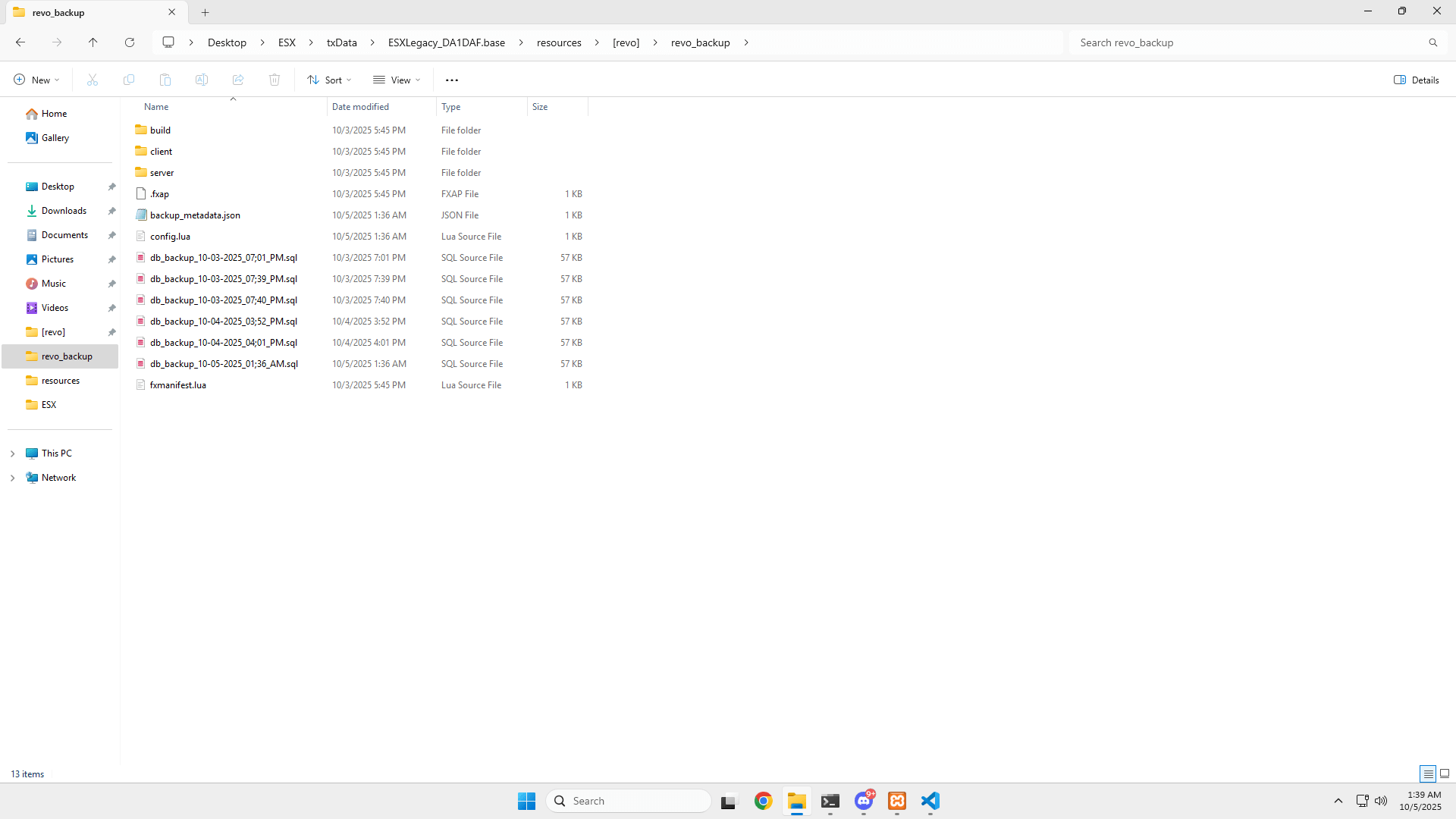1456x819 pixels.
Task: Click the Share icon in the toolbar
Action: click(238, 79)
